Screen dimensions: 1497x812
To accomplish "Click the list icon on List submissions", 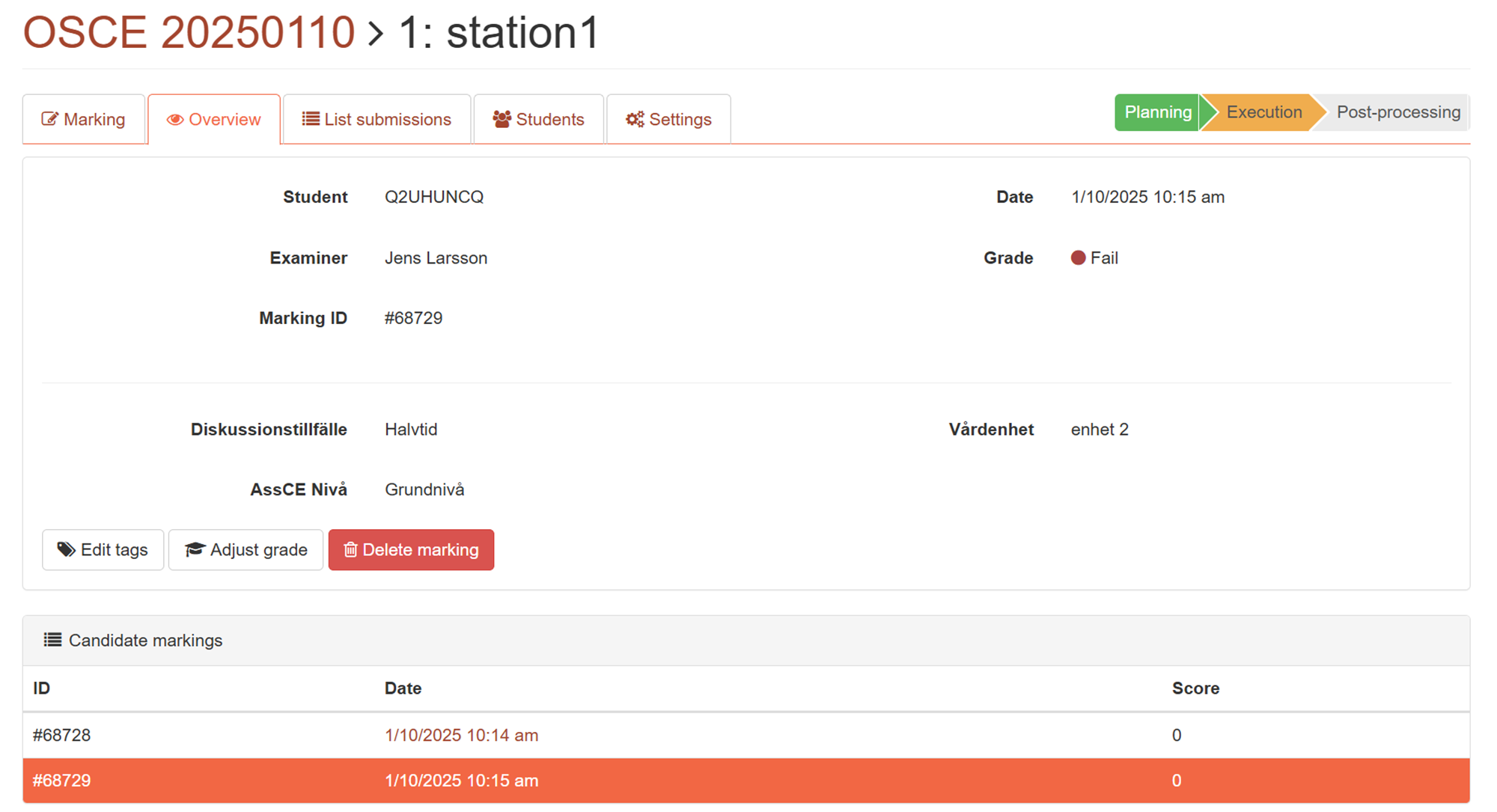I will click(x=311, y=119).
